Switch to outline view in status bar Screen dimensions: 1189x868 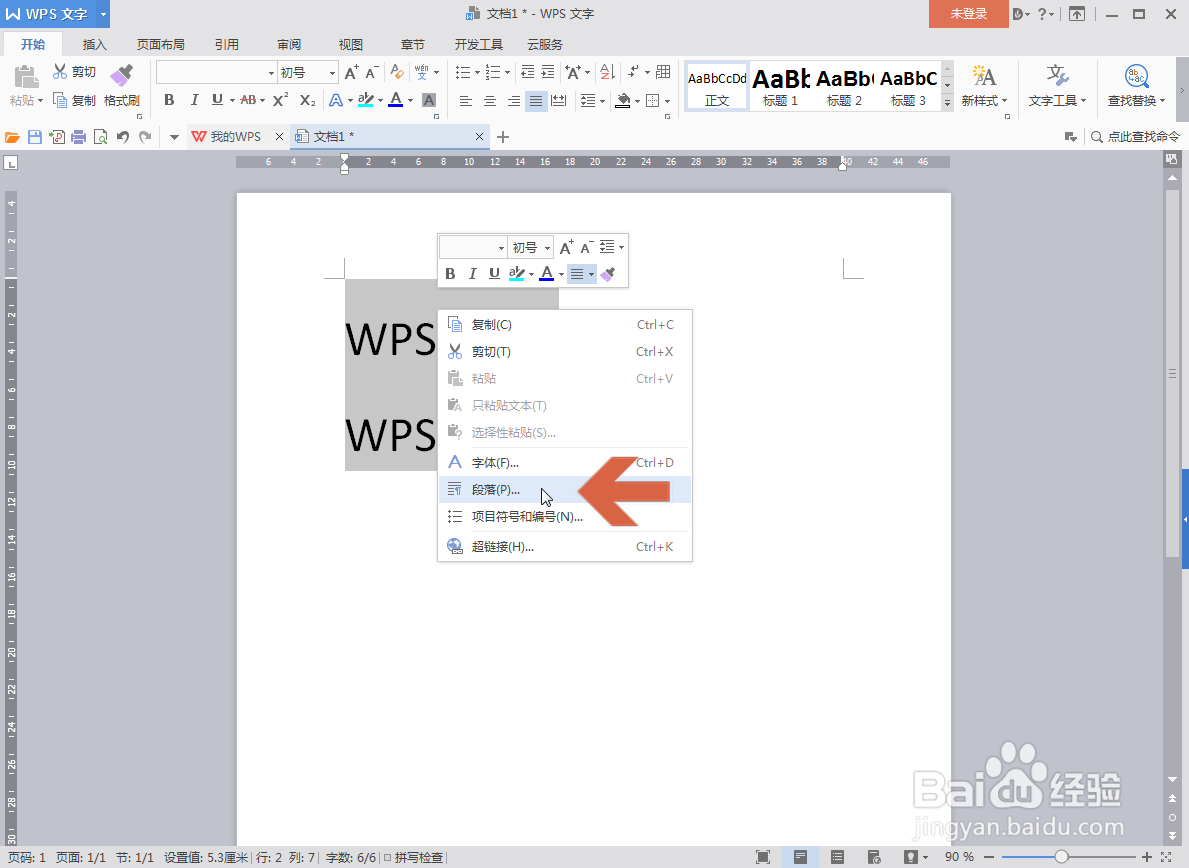pyautogui.click(x=837, y=857)
